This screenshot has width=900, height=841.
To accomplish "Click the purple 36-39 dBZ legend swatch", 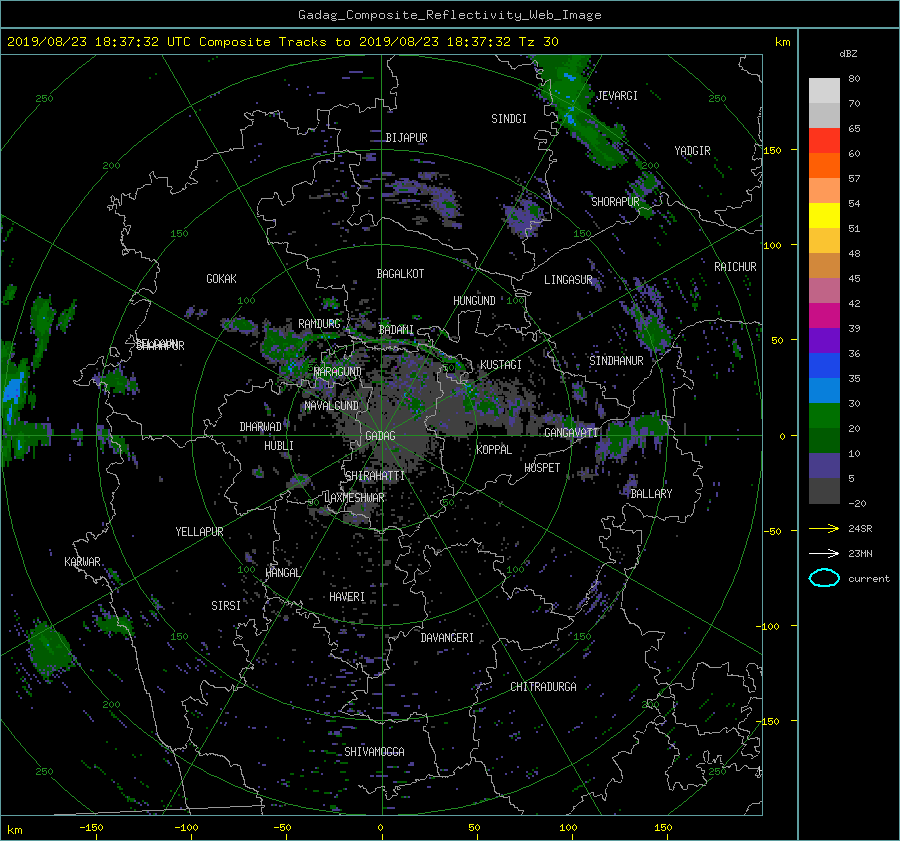I will 824,341.
